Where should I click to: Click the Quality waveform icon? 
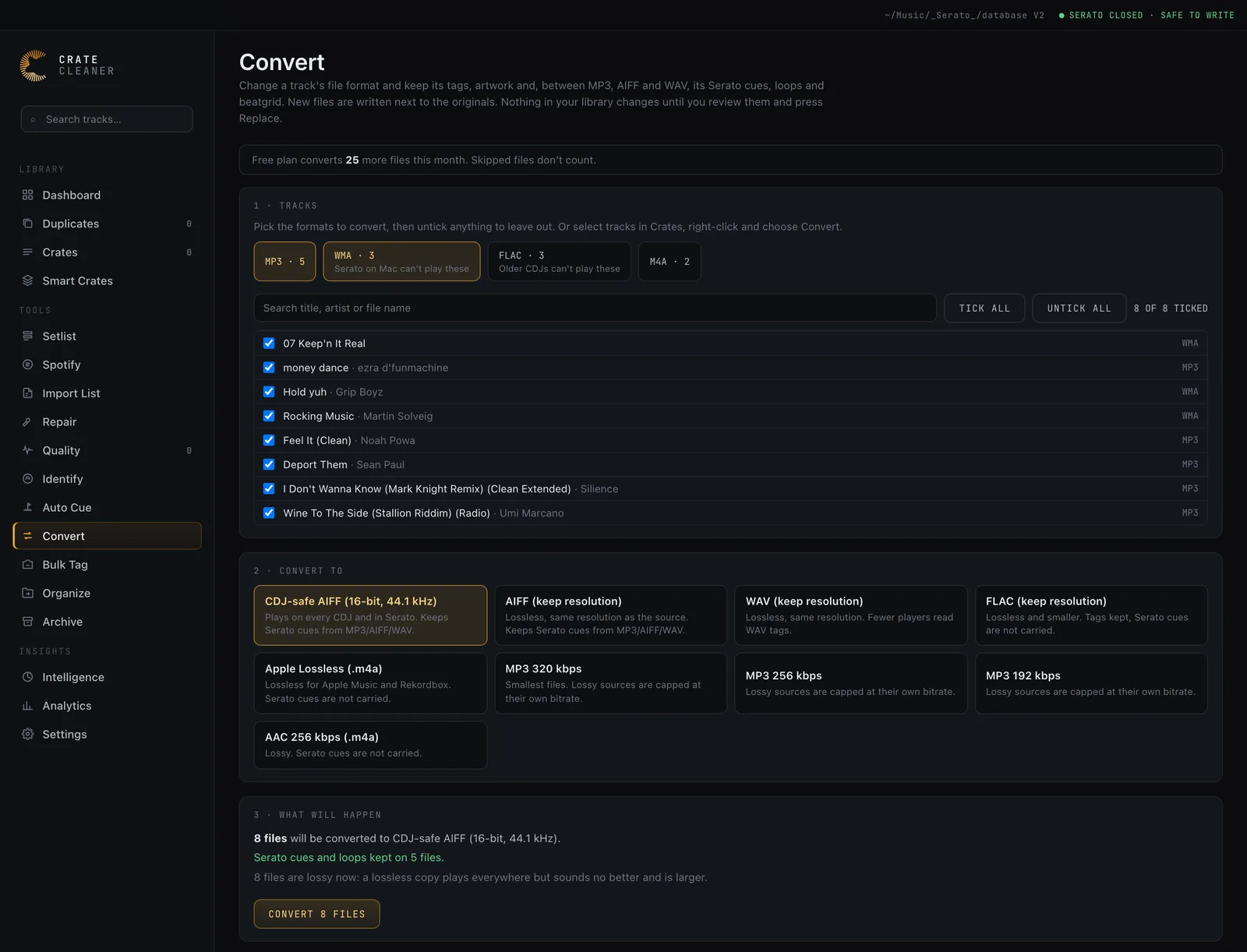(28, 450)
